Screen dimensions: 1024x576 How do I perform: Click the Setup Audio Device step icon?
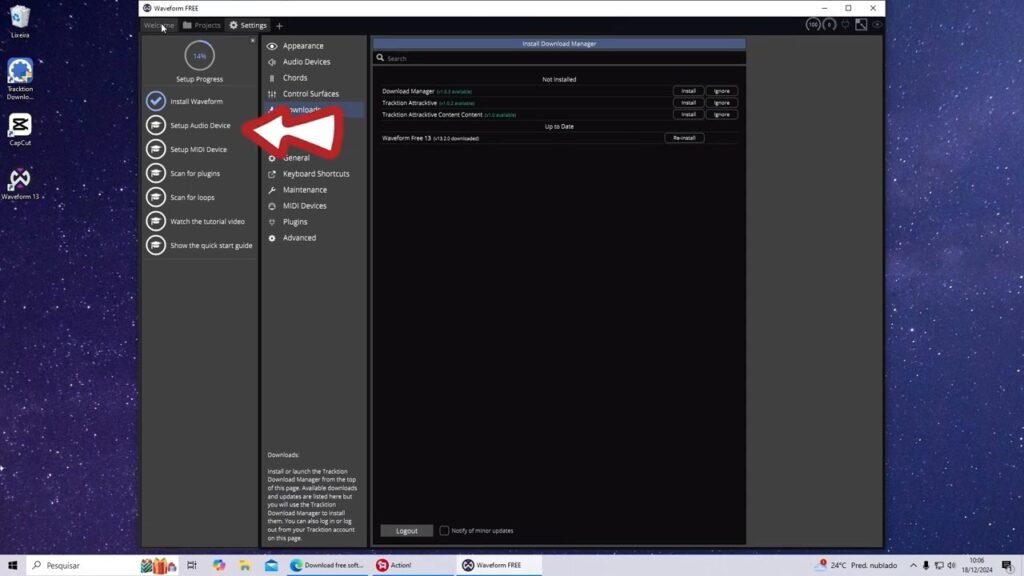pos(155,125)
